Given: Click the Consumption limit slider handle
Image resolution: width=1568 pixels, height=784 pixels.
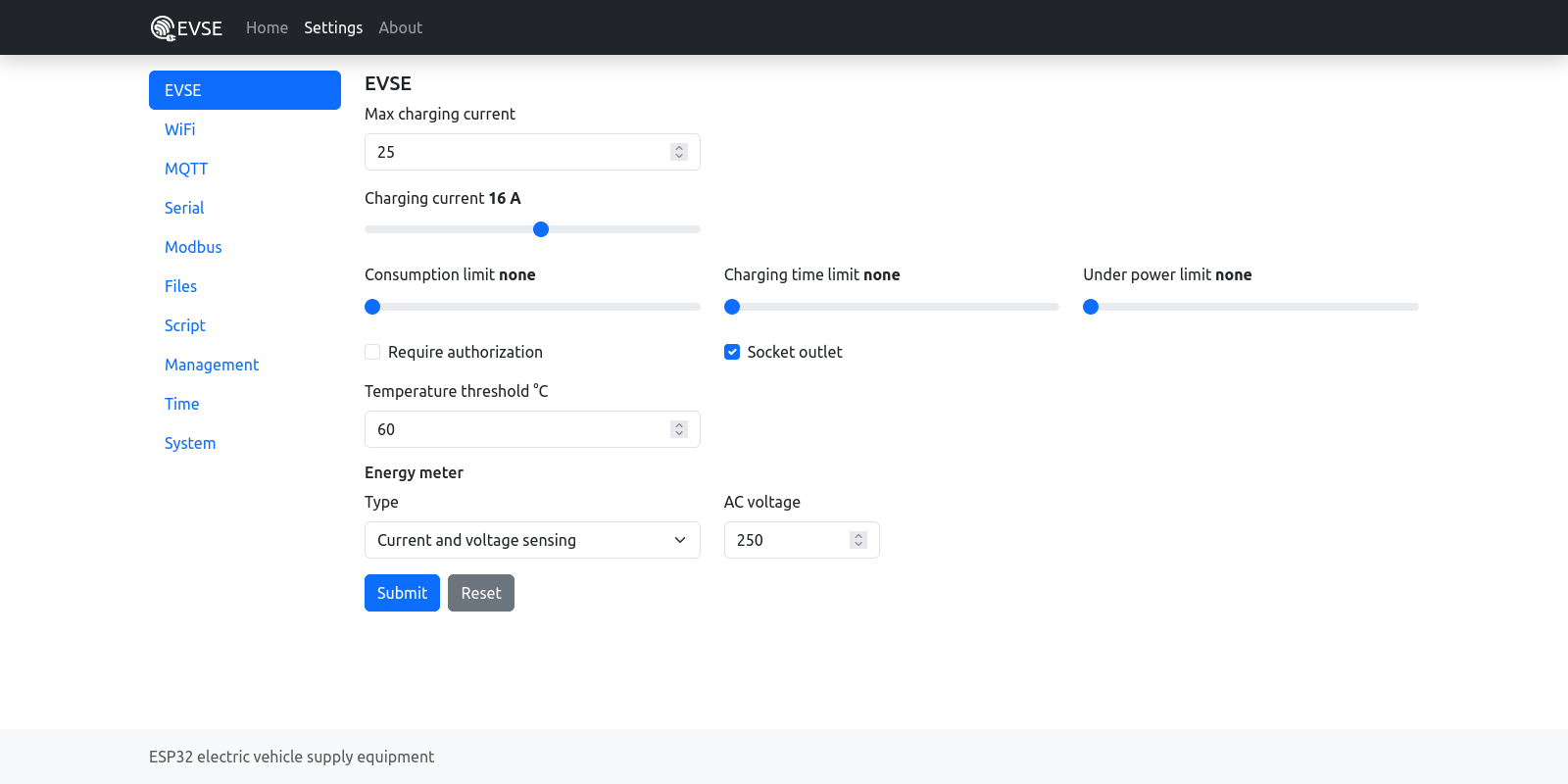Looking at the screenshot, I should point(372,307).
